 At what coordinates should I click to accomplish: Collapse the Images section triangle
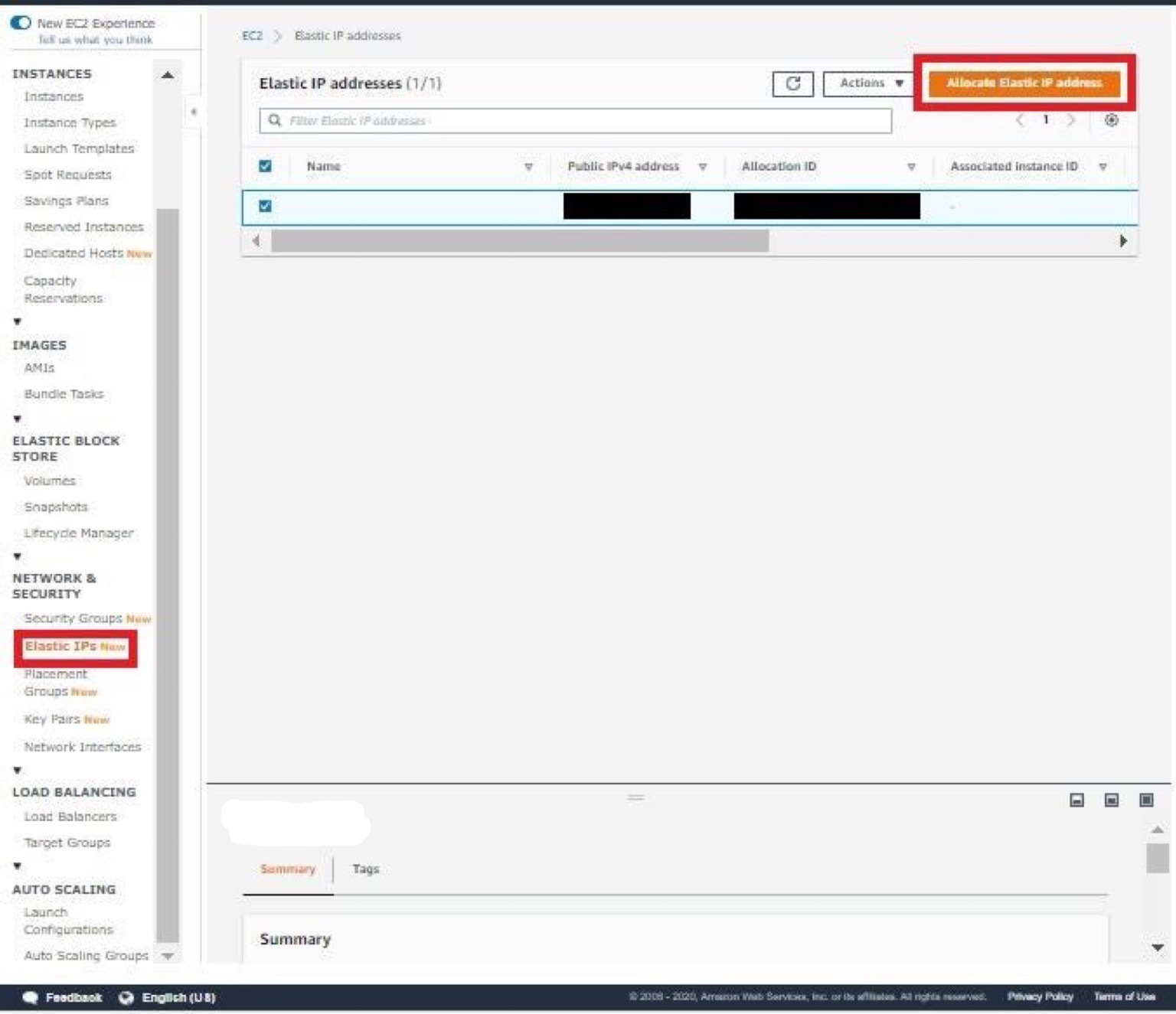tap(18, 321)
